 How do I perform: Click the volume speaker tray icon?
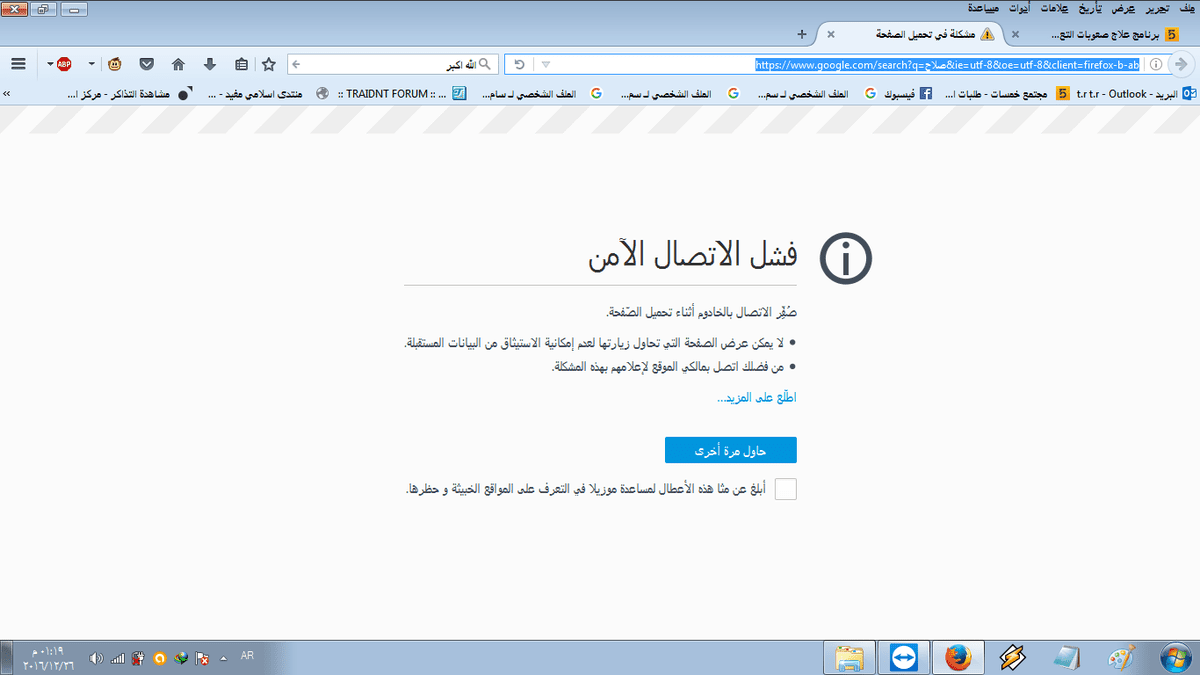pyautogui.click(x=96, y=658)
